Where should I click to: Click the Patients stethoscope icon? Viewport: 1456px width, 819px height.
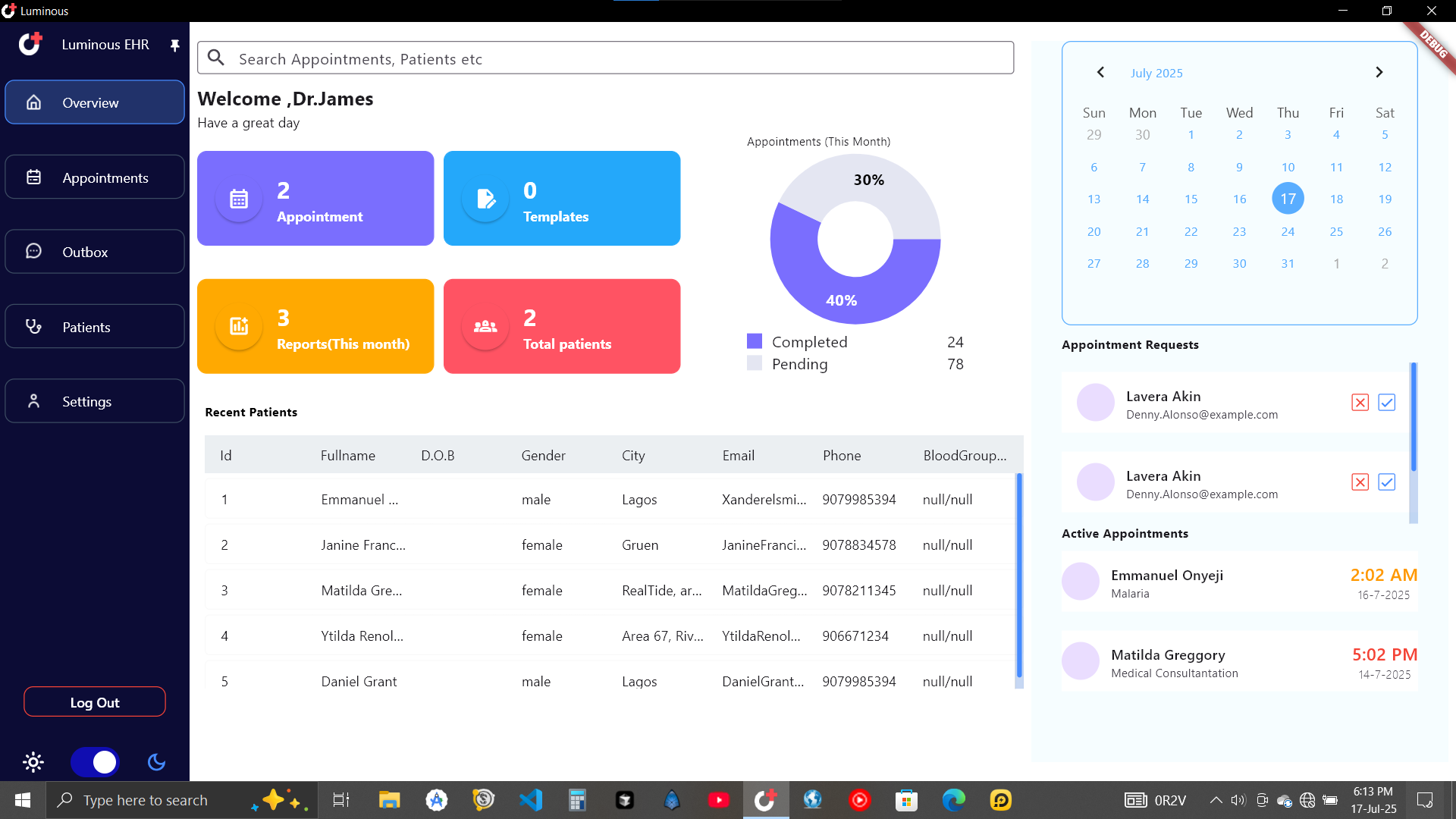33,325
